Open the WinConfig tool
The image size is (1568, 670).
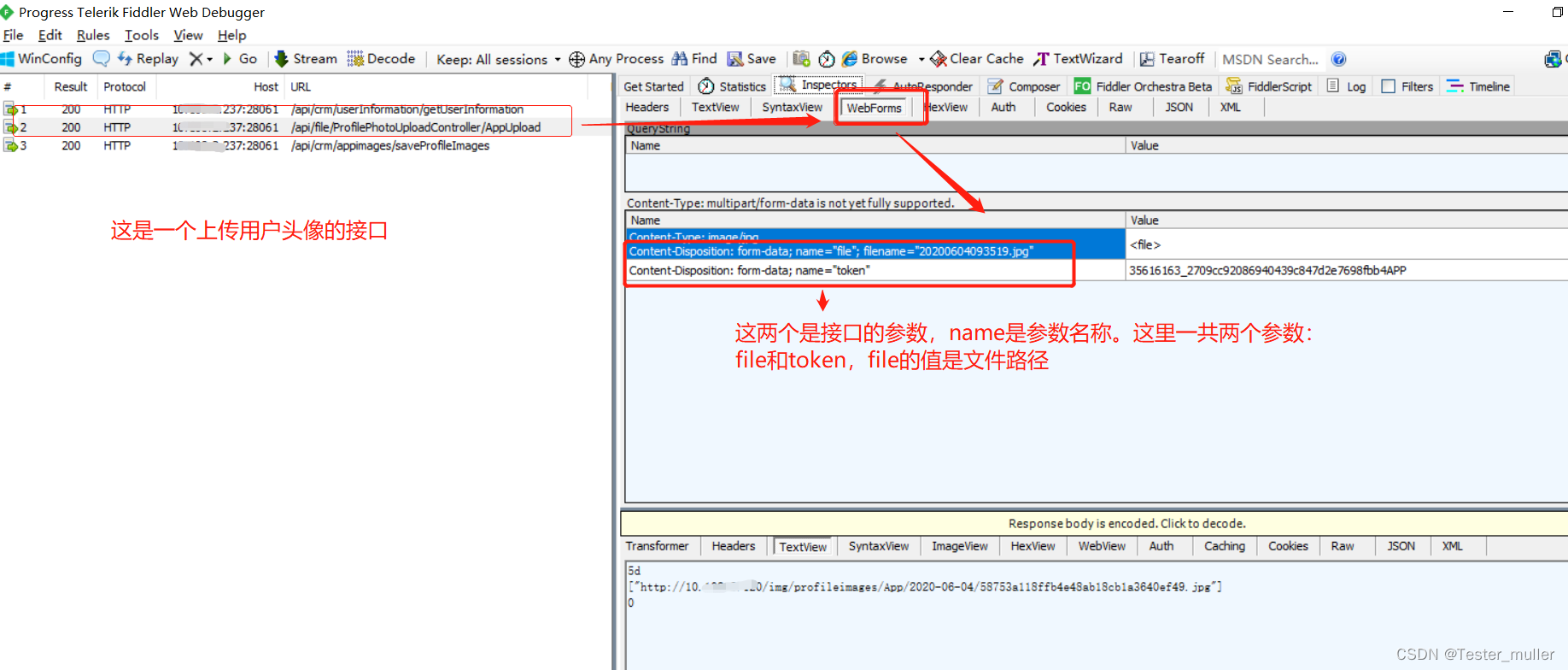[42, 59]
